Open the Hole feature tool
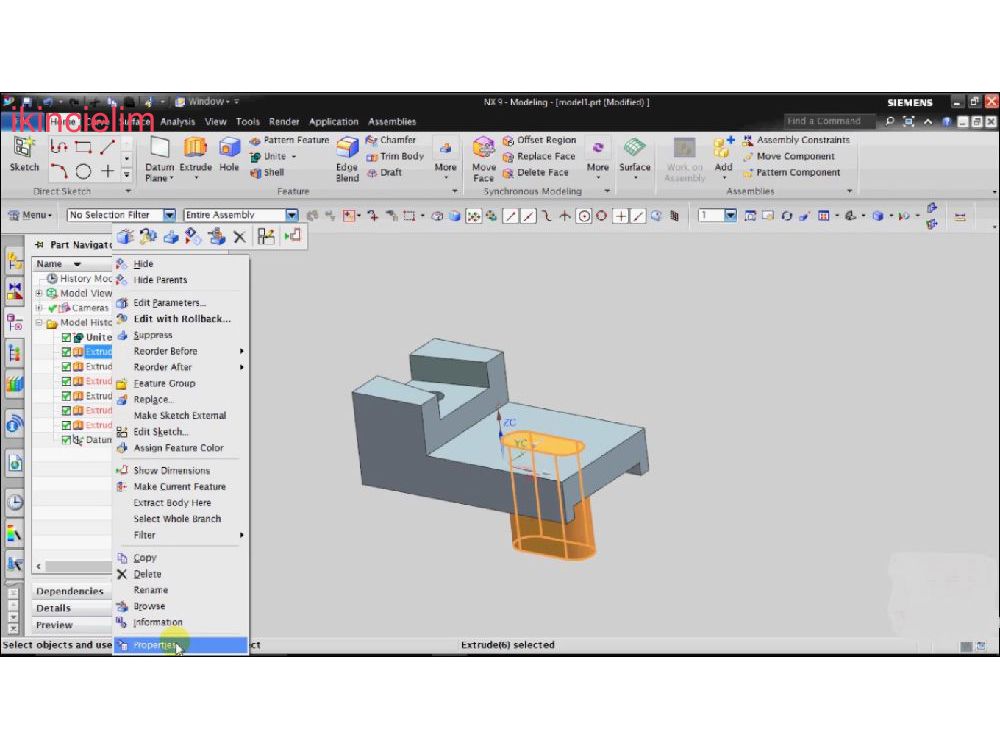 [229, 155]
